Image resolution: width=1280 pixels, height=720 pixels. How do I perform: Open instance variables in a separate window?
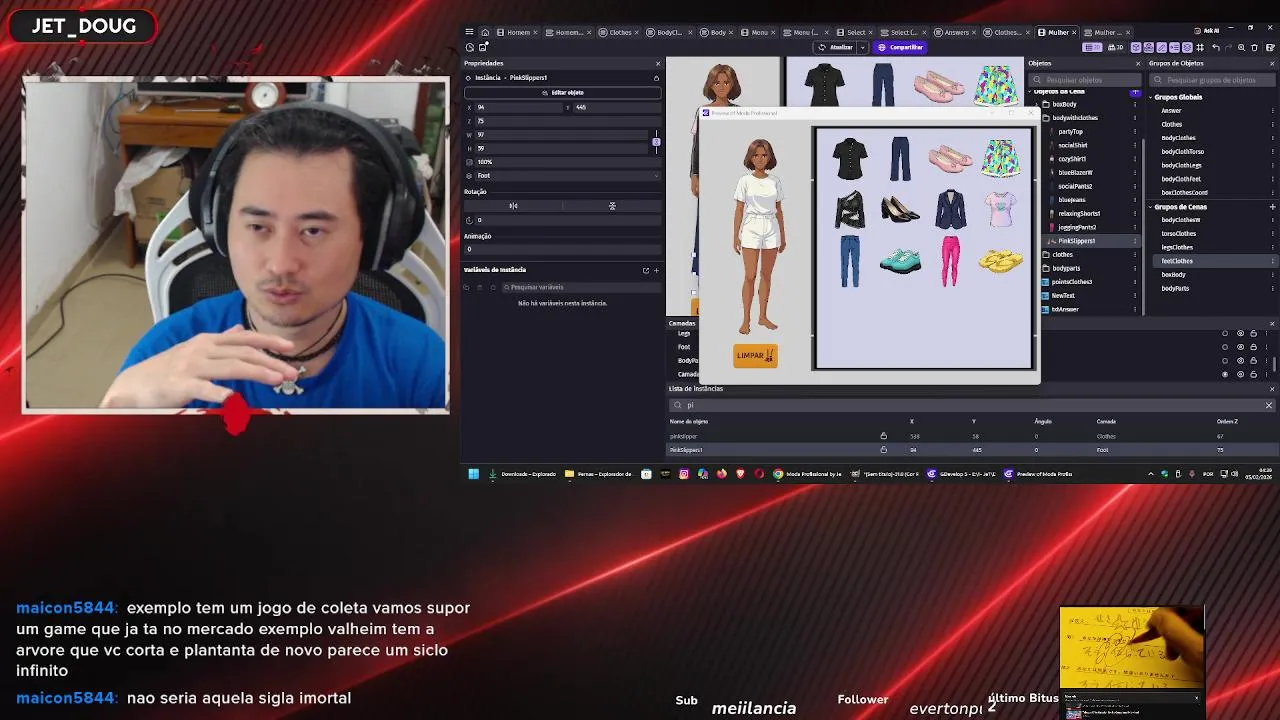pos(645,270)
